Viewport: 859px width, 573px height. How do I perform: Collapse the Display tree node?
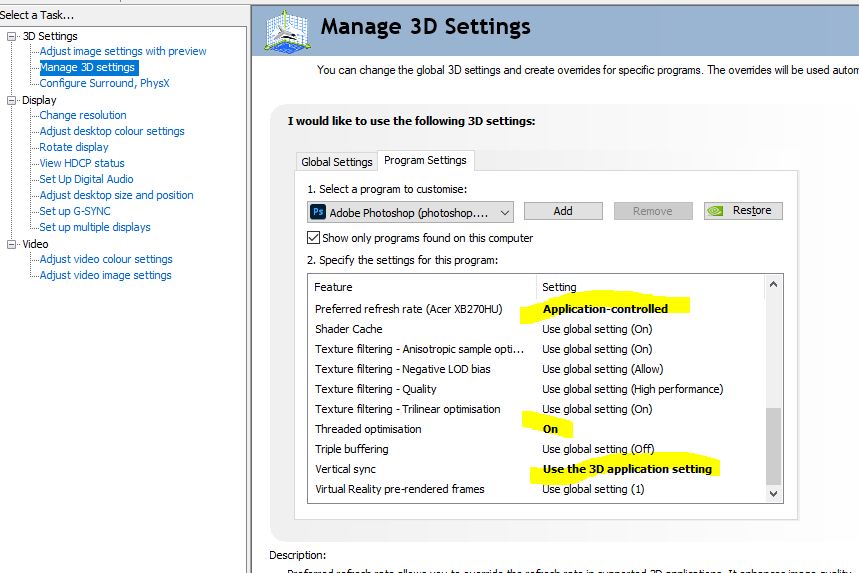[12, 100]
